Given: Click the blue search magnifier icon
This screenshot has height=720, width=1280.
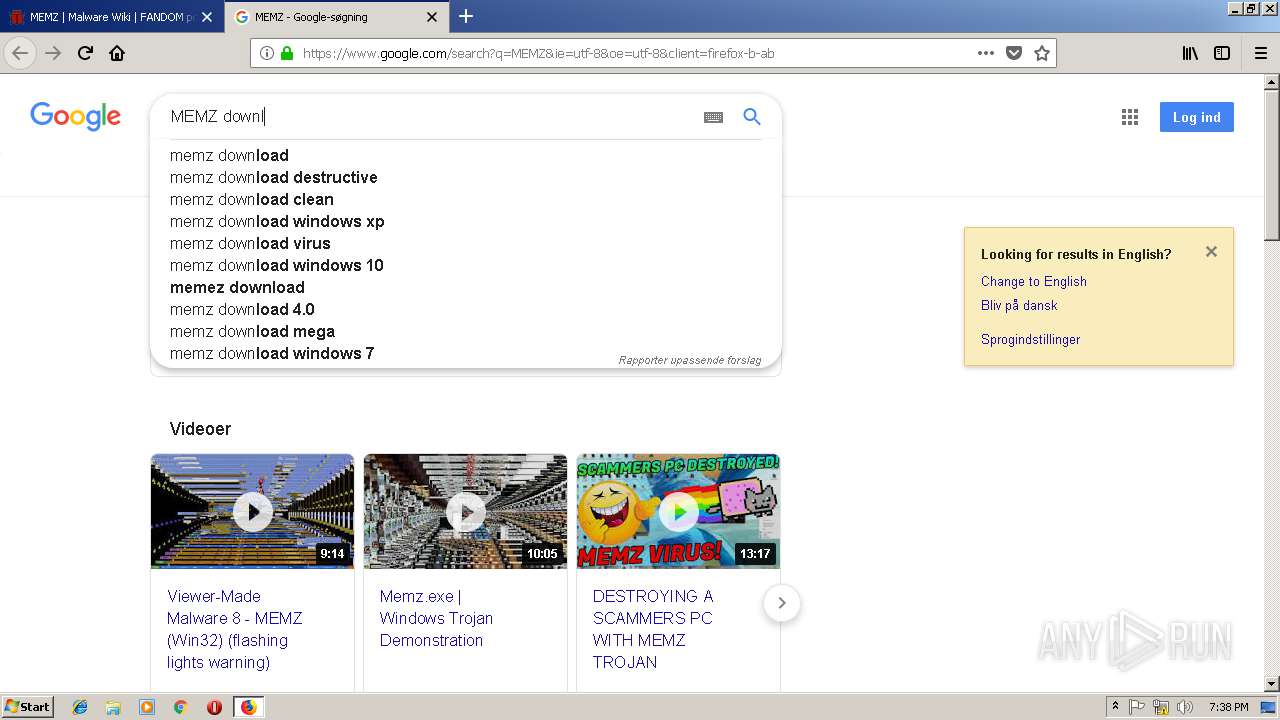Looking at the screenshot, I should 752,117.
